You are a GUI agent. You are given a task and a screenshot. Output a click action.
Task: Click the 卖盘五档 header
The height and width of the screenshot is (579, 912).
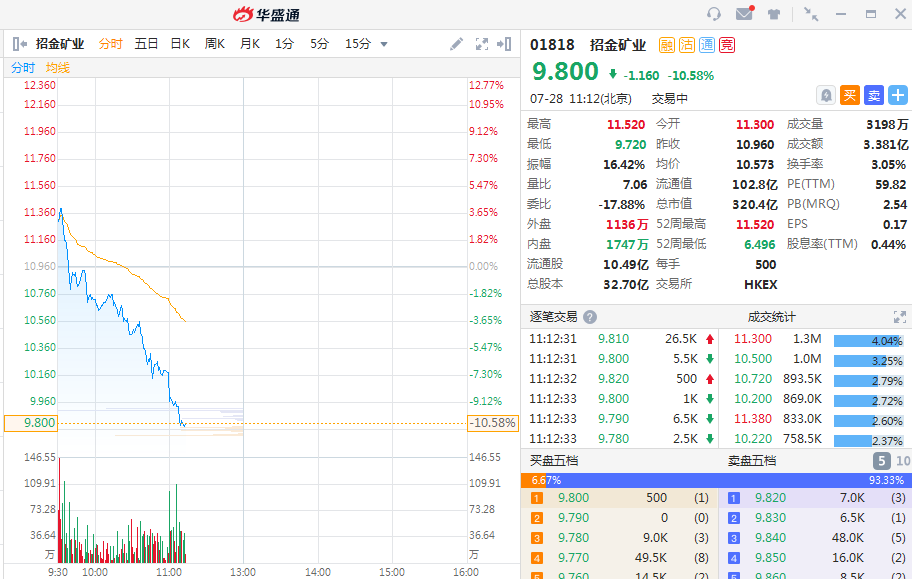point(752,461)
